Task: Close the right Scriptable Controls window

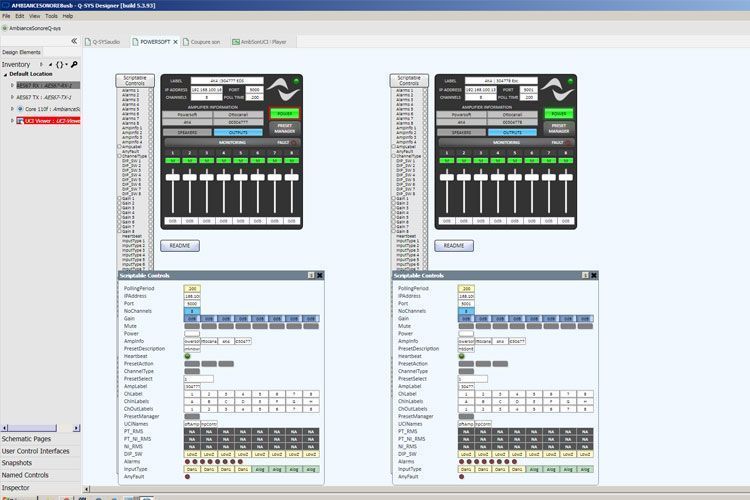Action: tap(594, 276)
